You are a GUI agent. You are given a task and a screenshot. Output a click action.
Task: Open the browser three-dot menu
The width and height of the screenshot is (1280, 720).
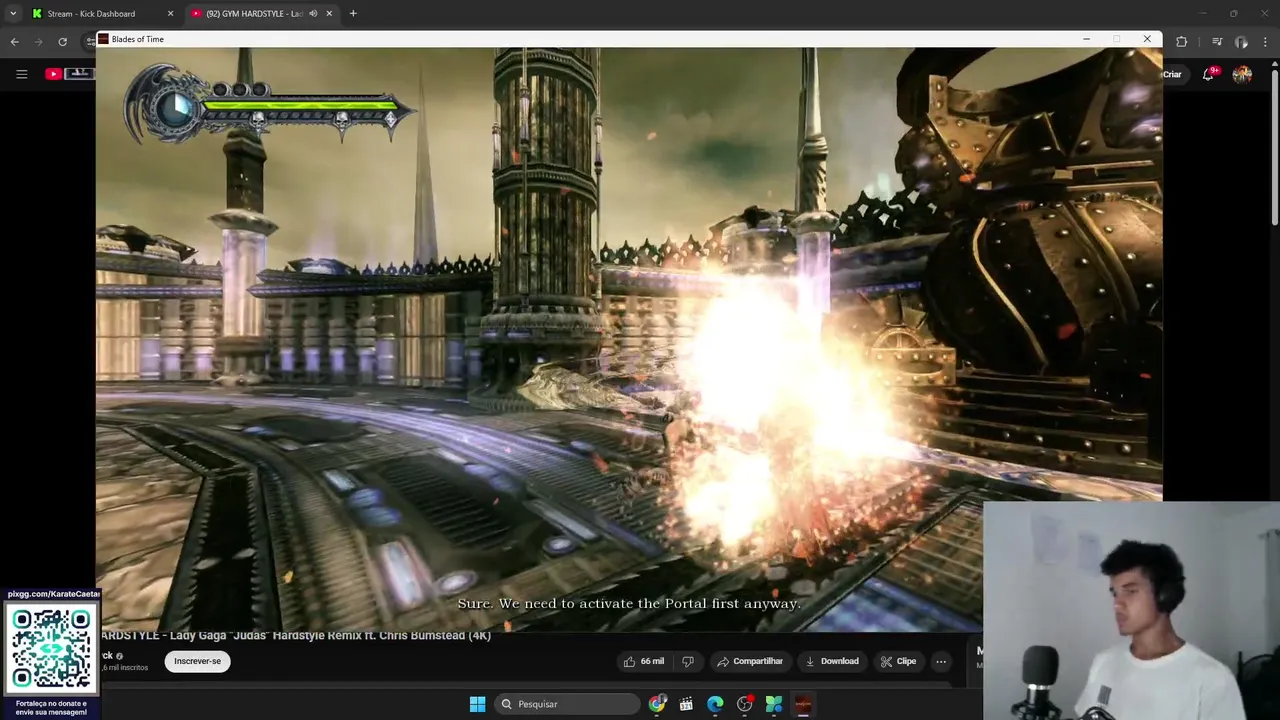[1266, 41]
